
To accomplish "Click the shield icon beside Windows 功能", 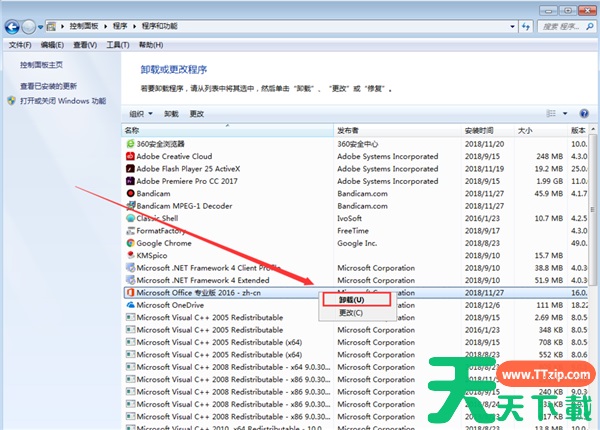I will (x=11, y=101).
